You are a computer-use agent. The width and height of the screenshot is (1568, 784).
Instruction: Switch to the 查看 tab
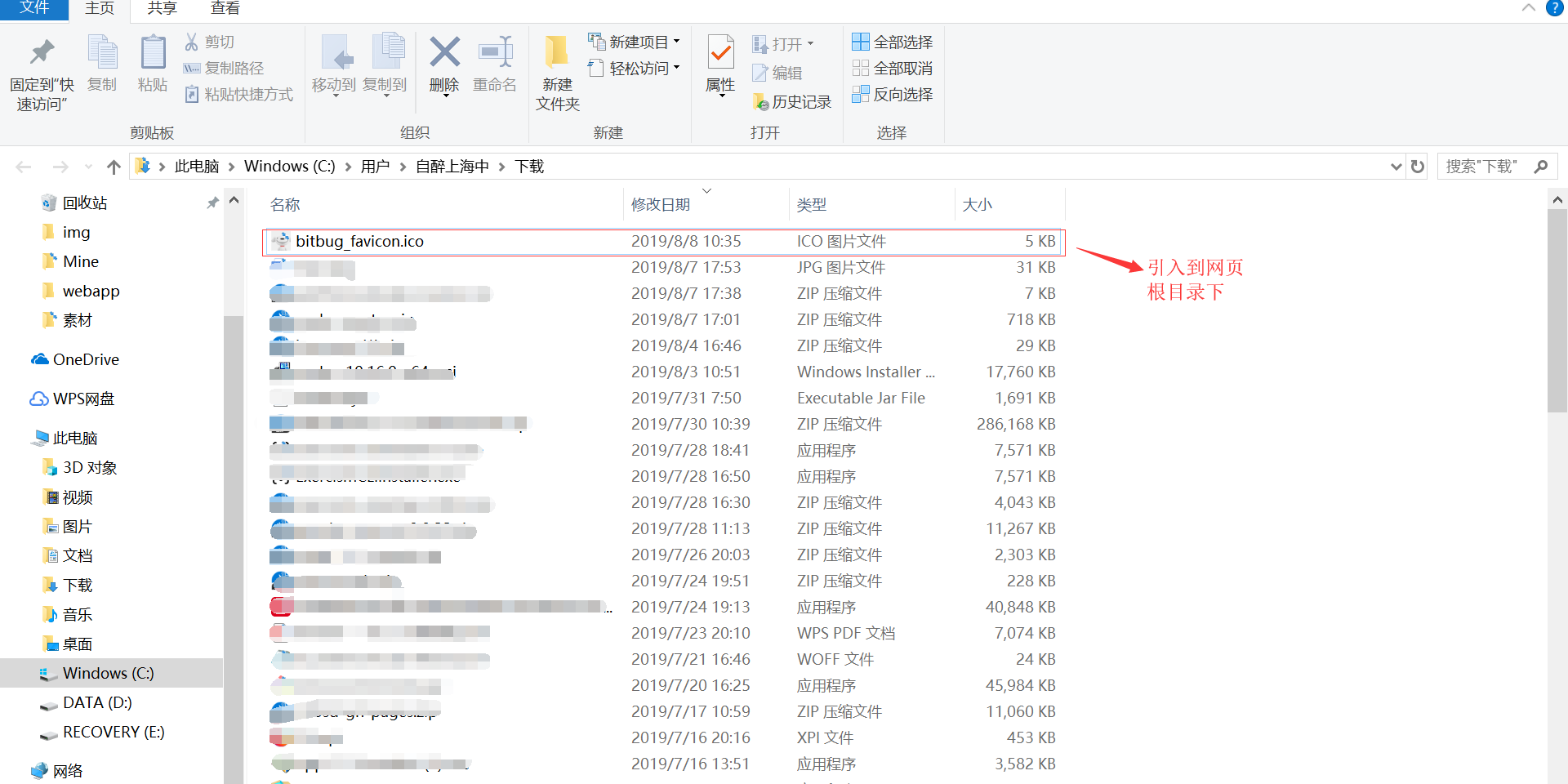tap(224, 8)
